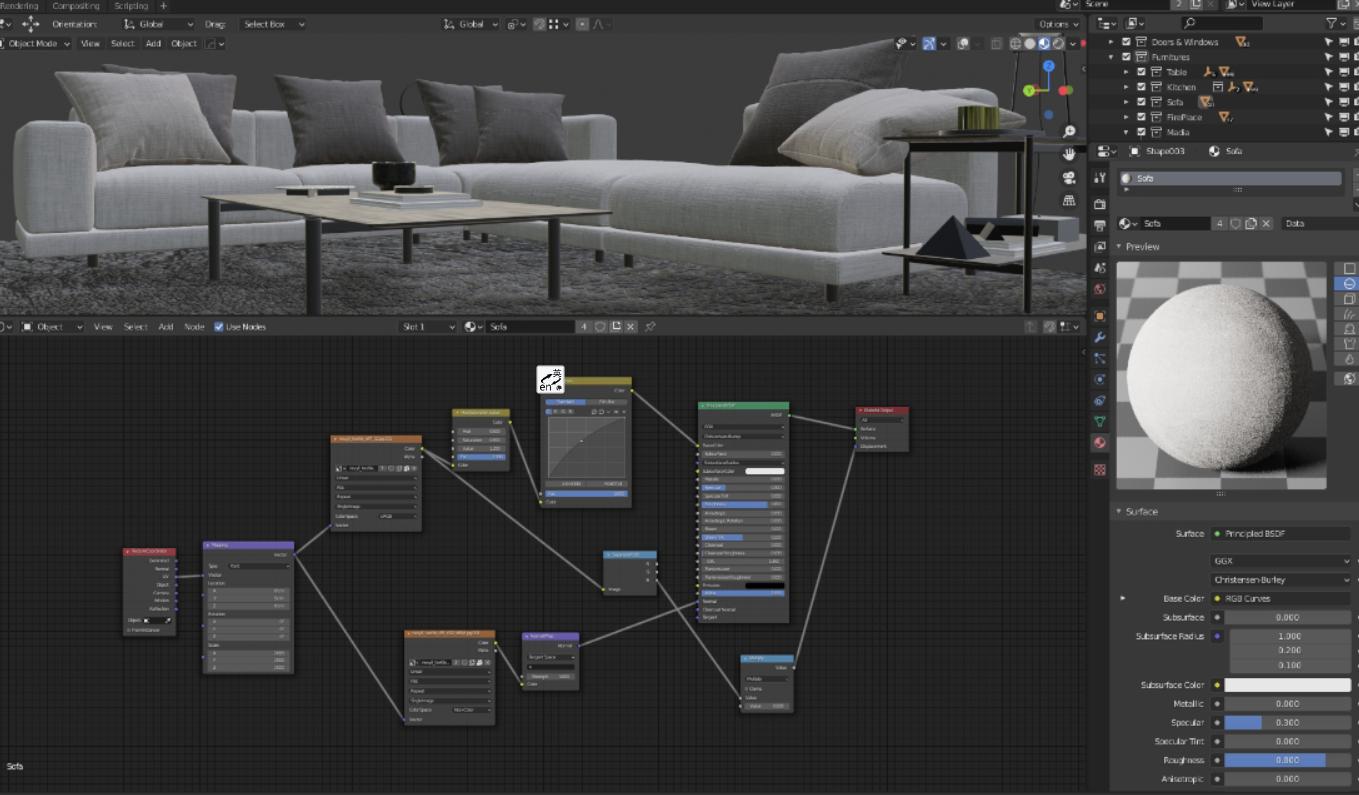1359x795 pixels.
Task: Click the pin icon in node editor header
Action: (x=650, y=327)
